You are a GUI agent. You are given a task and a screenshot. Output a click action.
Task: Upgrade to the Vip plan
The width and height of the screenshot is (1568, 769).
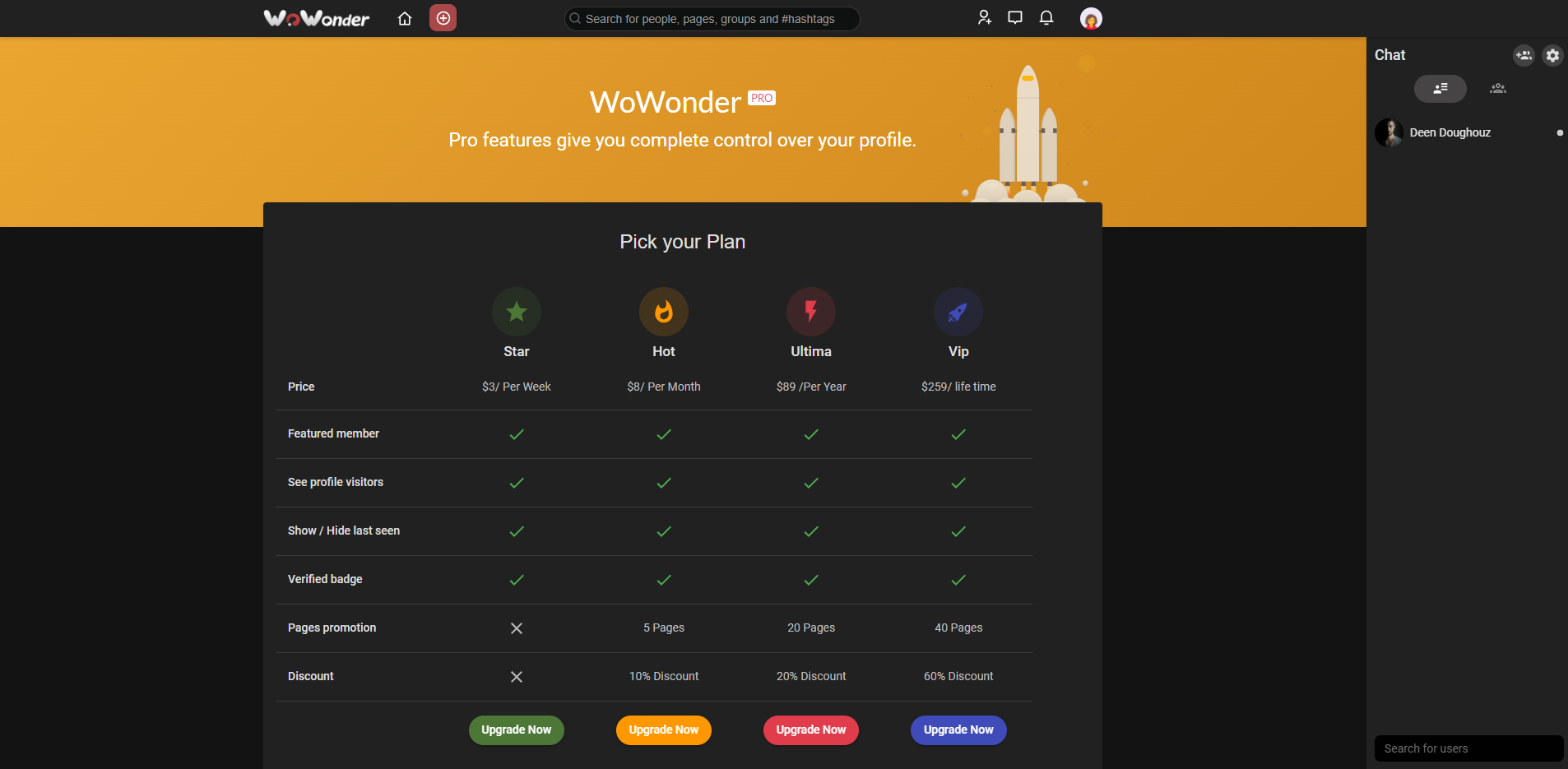point(958,730)
